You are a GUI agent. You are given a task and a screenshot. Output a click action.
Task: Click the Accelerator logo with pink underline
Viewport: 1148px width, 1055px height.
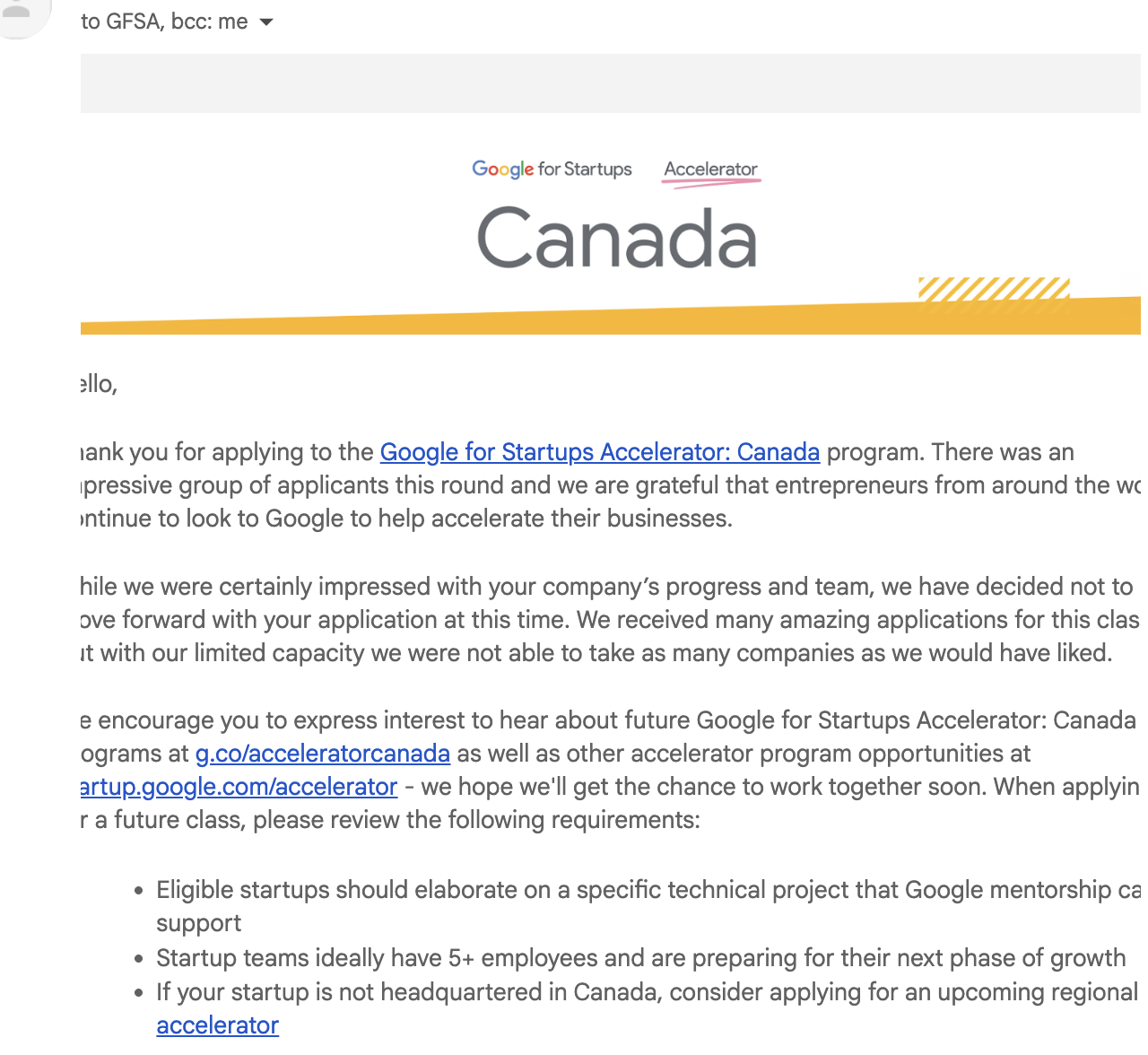(711, 170)
